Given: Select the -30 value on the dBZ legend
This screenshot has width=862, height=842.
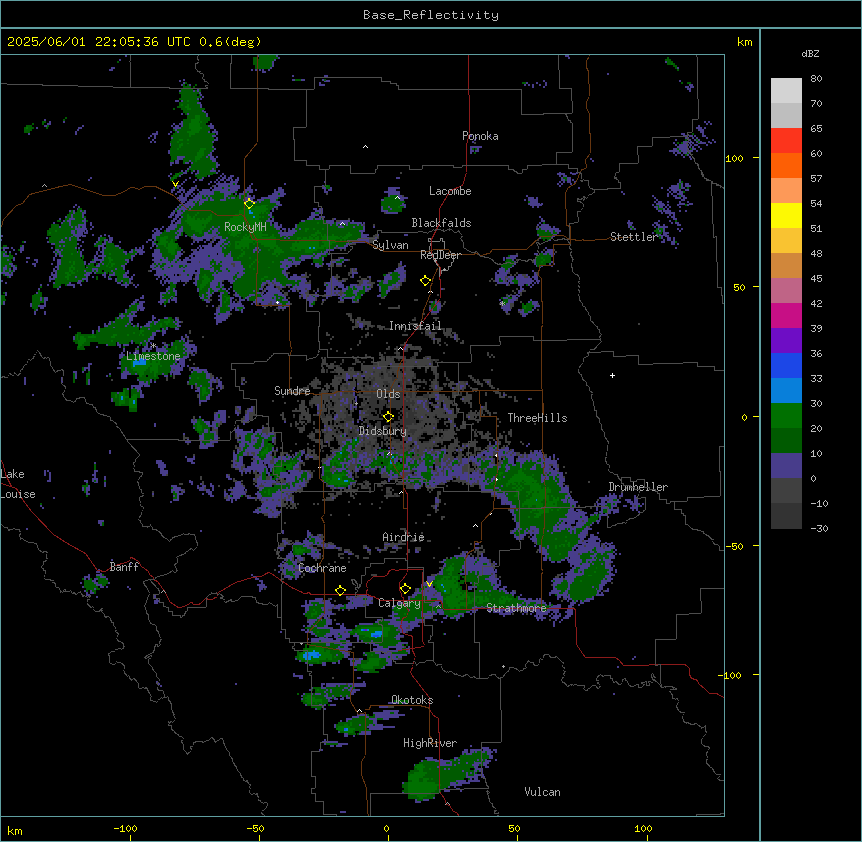Looking at the screenshot, I should tap(819, 528).
